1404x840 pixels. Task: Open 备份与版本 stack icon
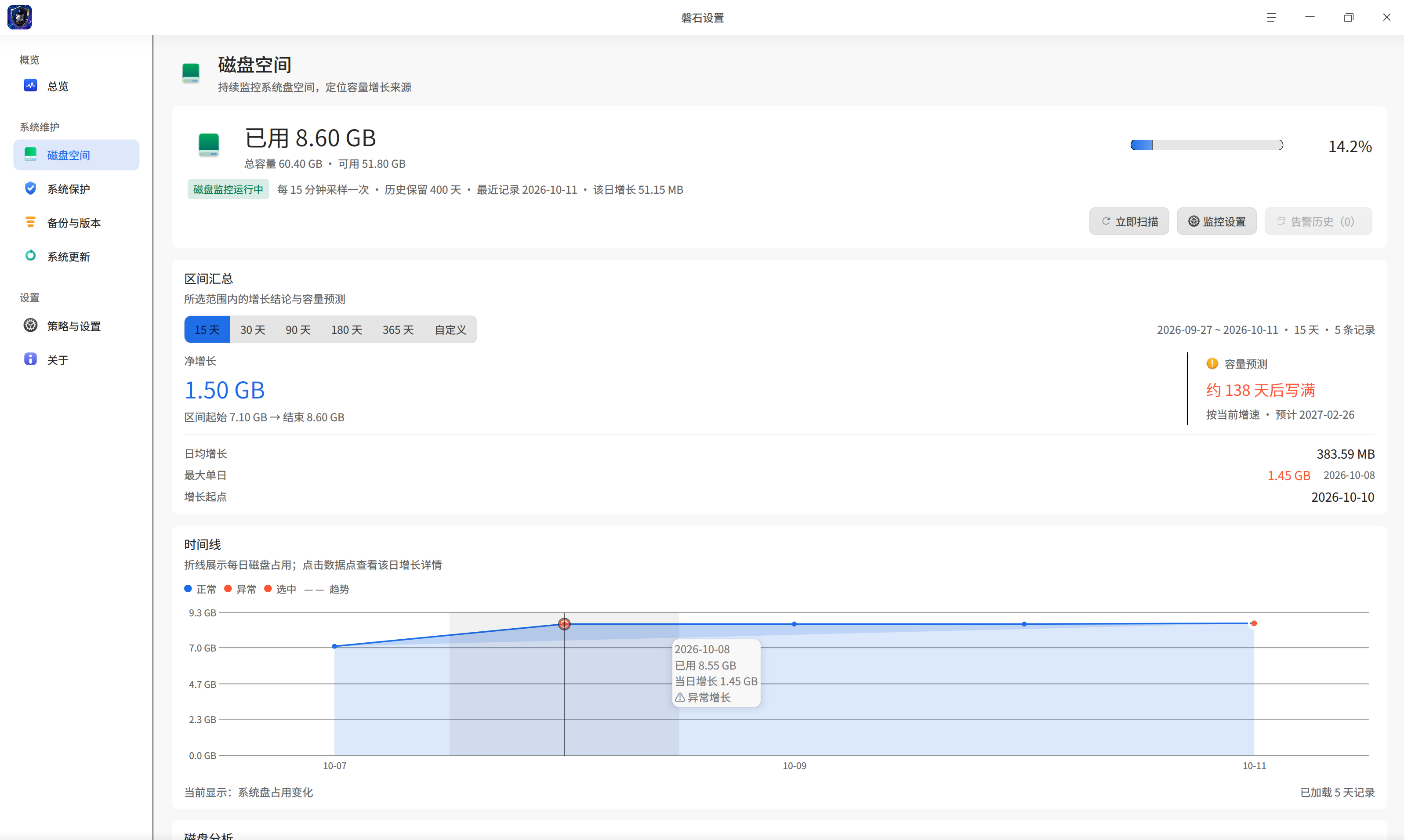coord(31,222)
